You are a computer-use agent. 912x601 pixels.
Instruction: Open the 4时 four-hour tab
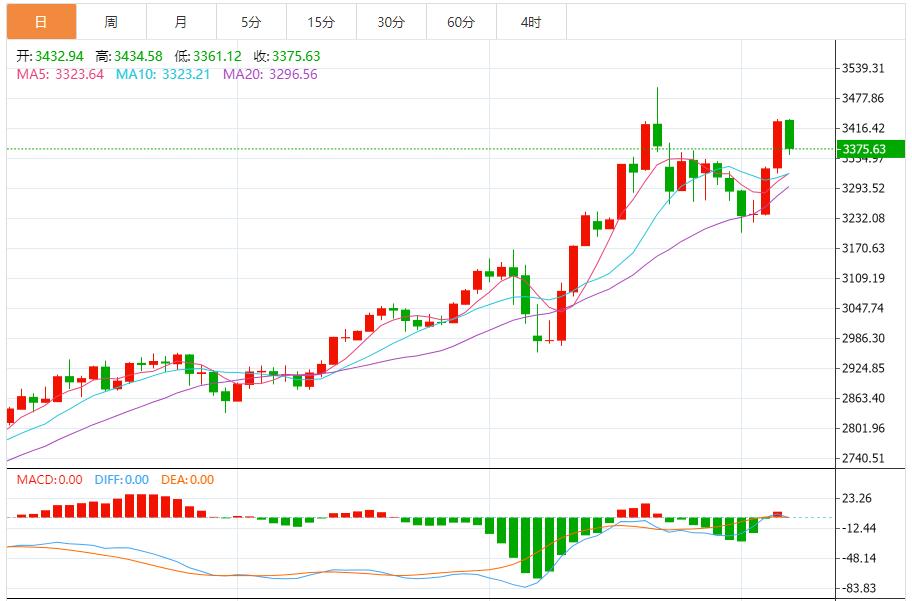tap(531, 22)
